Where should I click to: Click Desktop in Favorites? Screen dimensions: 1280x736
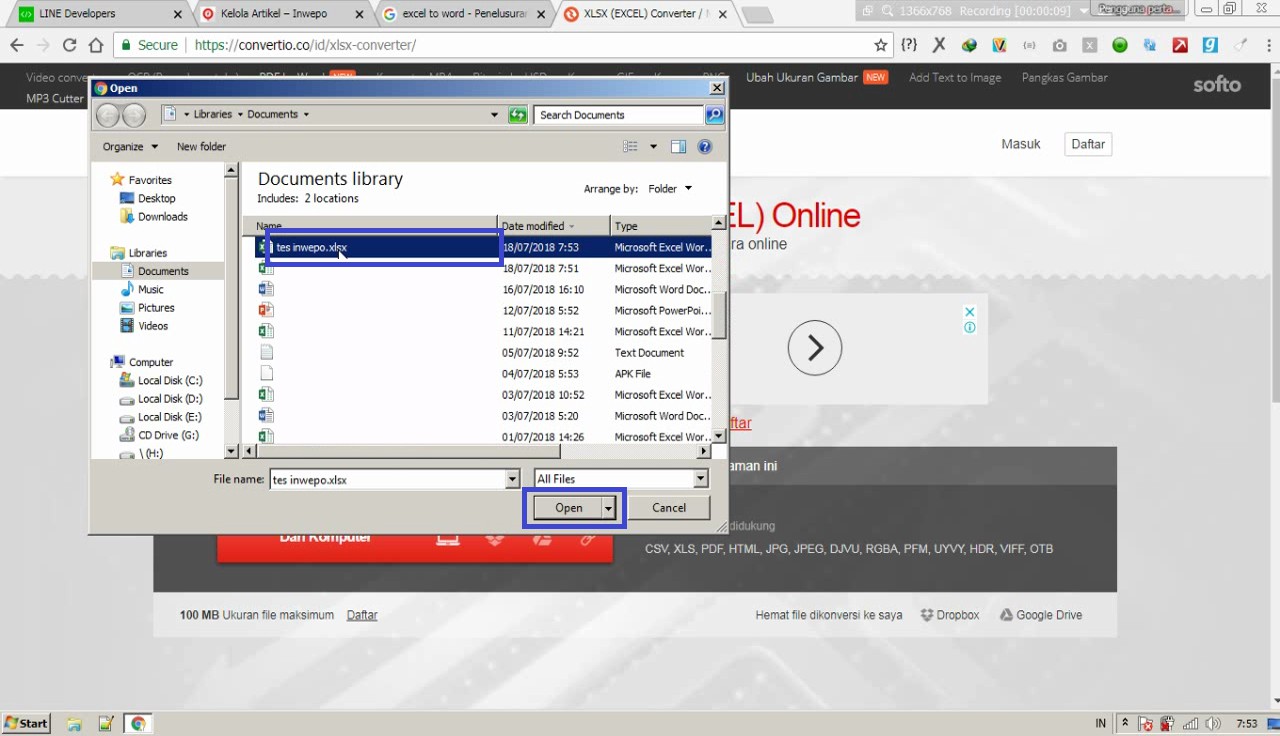[147, 198]
